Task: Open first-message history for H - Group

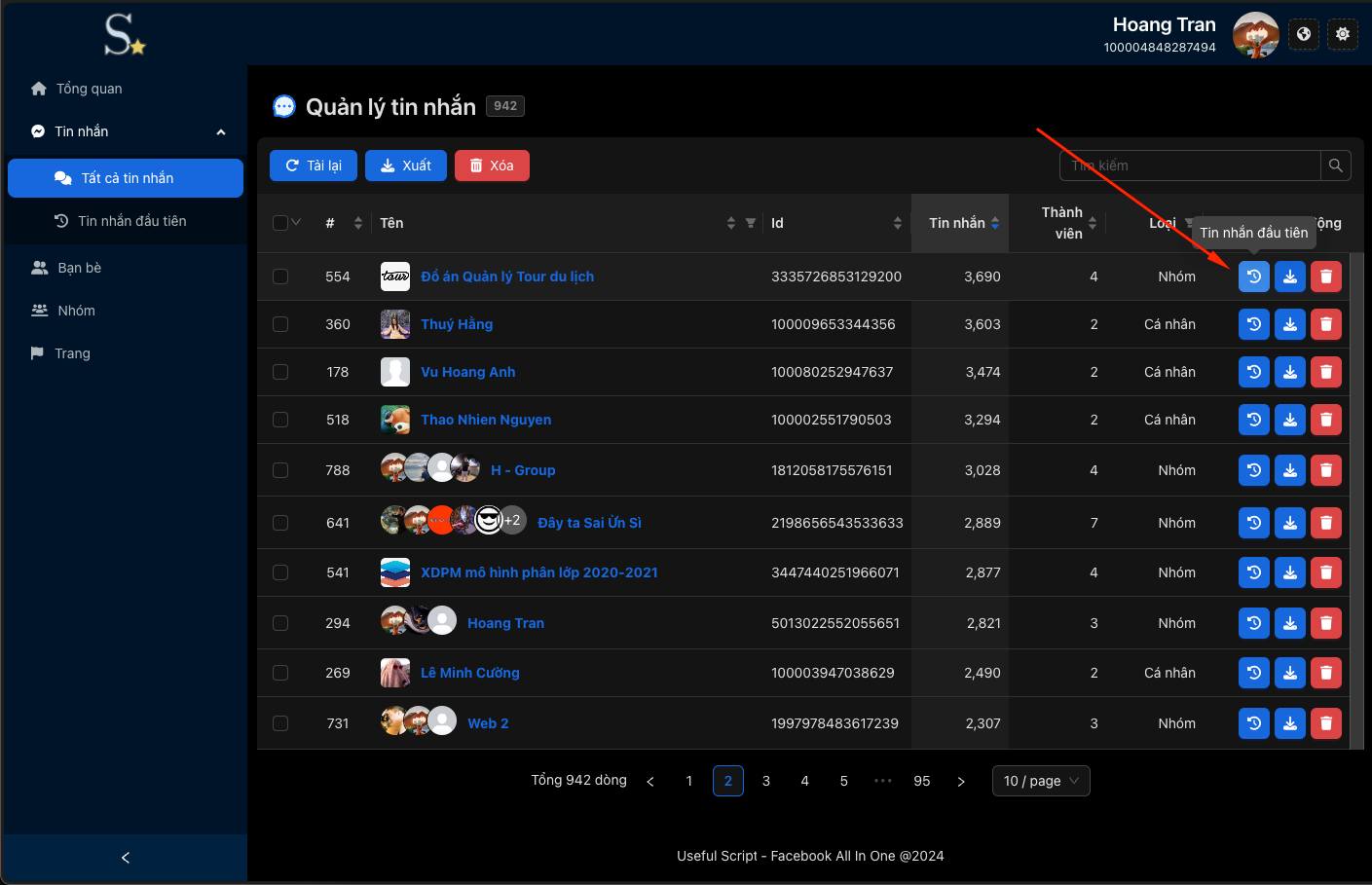Action: click(x=1254, y=470)
